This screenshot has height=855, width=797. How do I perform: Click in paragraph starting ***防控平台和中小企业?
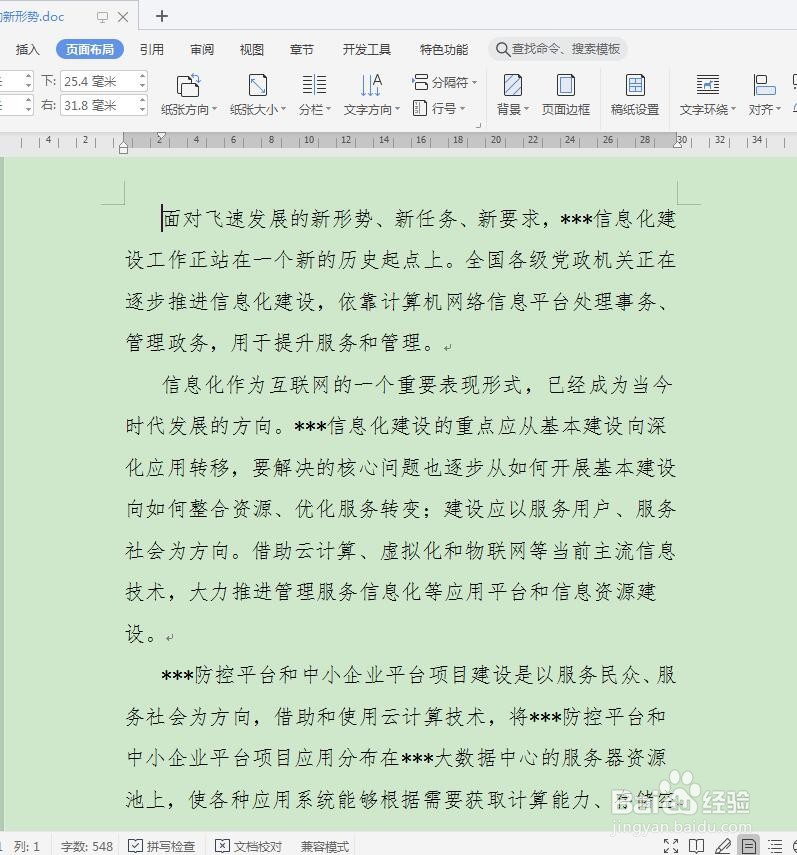point(400,737)
